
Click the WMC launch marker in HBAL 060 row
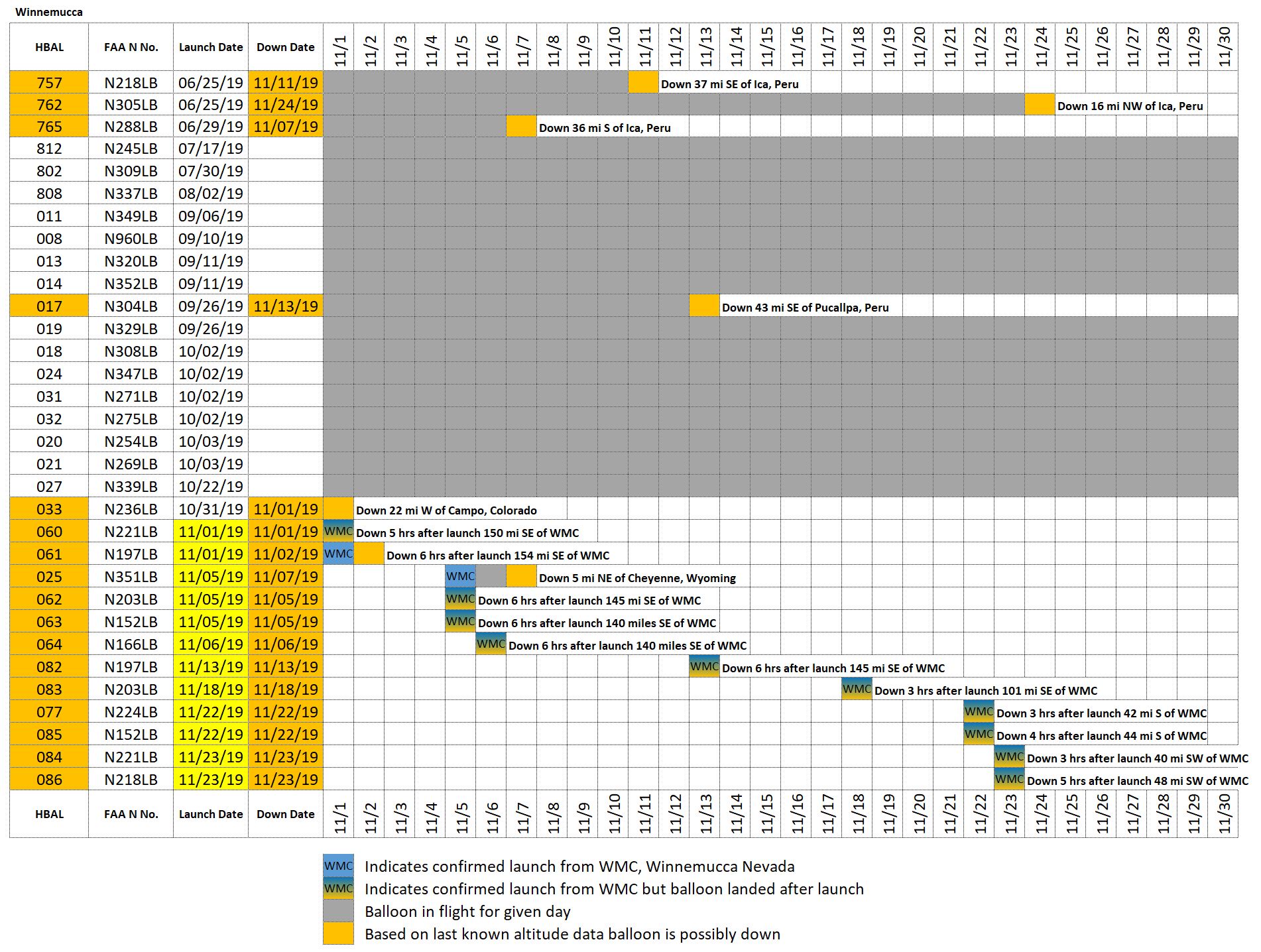coord(338,532)
